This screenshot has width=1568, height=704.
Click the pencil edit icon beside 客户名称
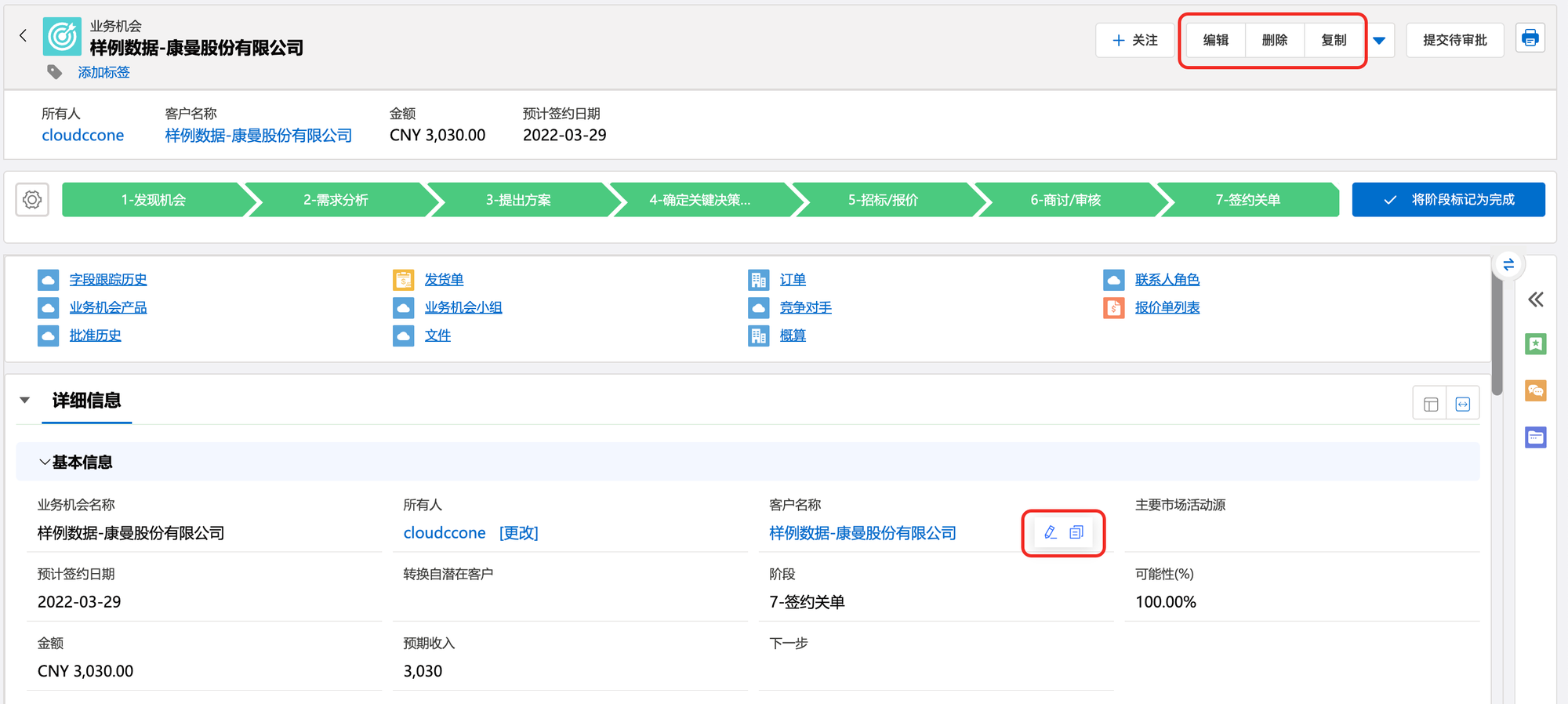(x=1051, y=532)
